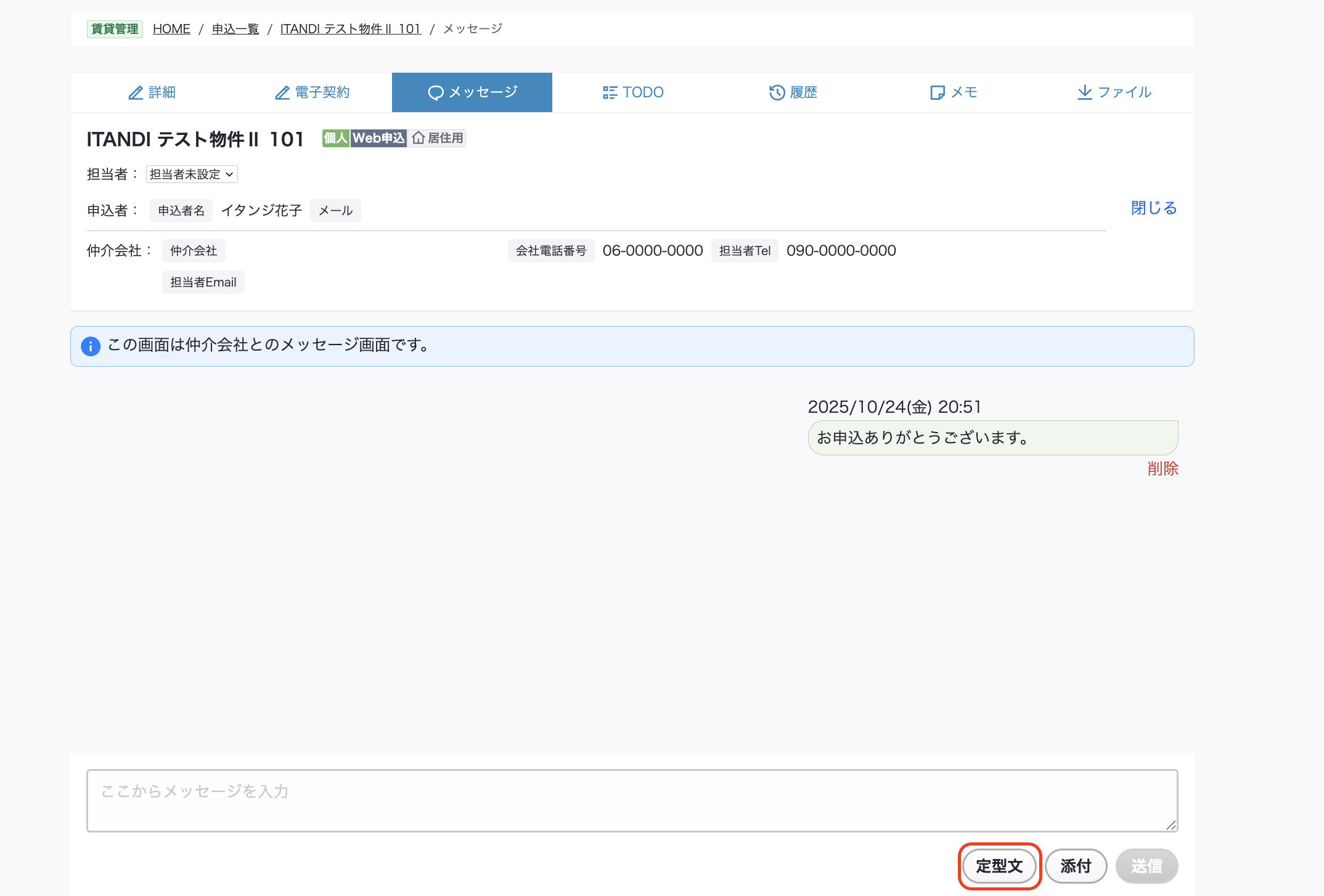The image size is (1324, 896).
Task: Follow the HOME breadcrumb link
Action: click(x=171, y=29)
